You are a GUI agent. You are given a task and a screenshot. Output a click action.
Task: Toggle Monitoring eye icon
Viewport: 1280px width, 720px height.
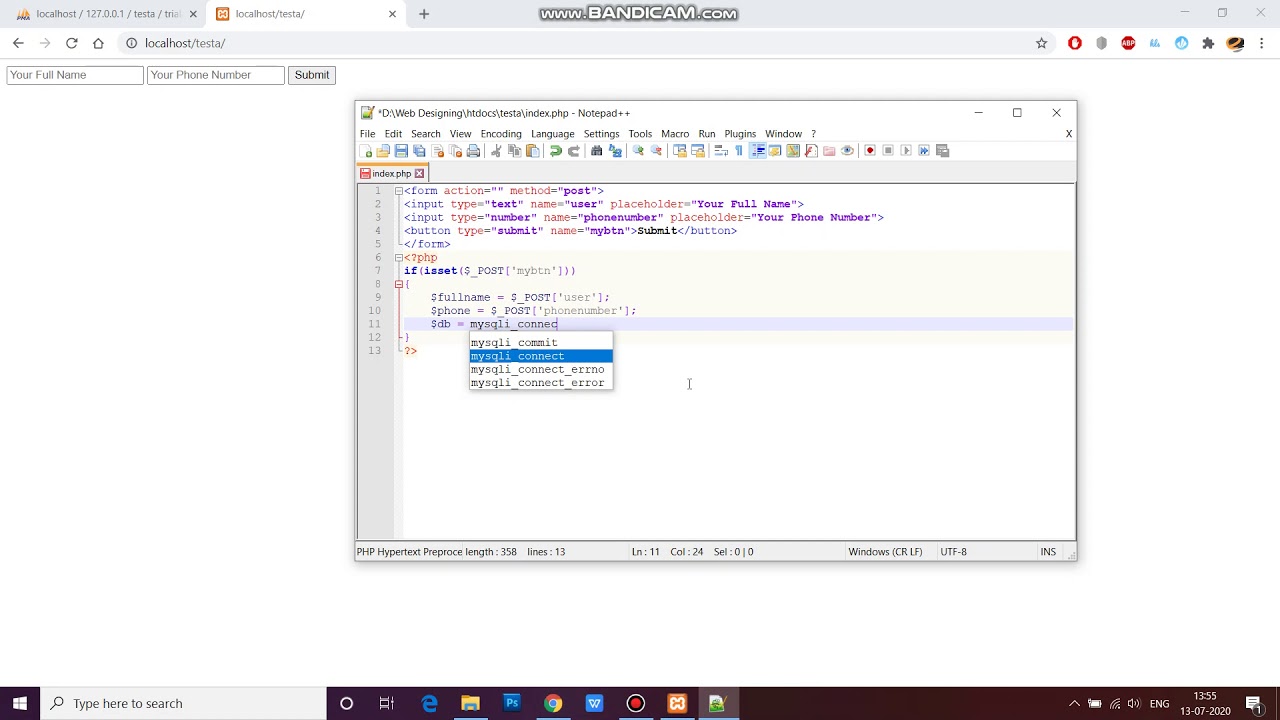(847, 151)
